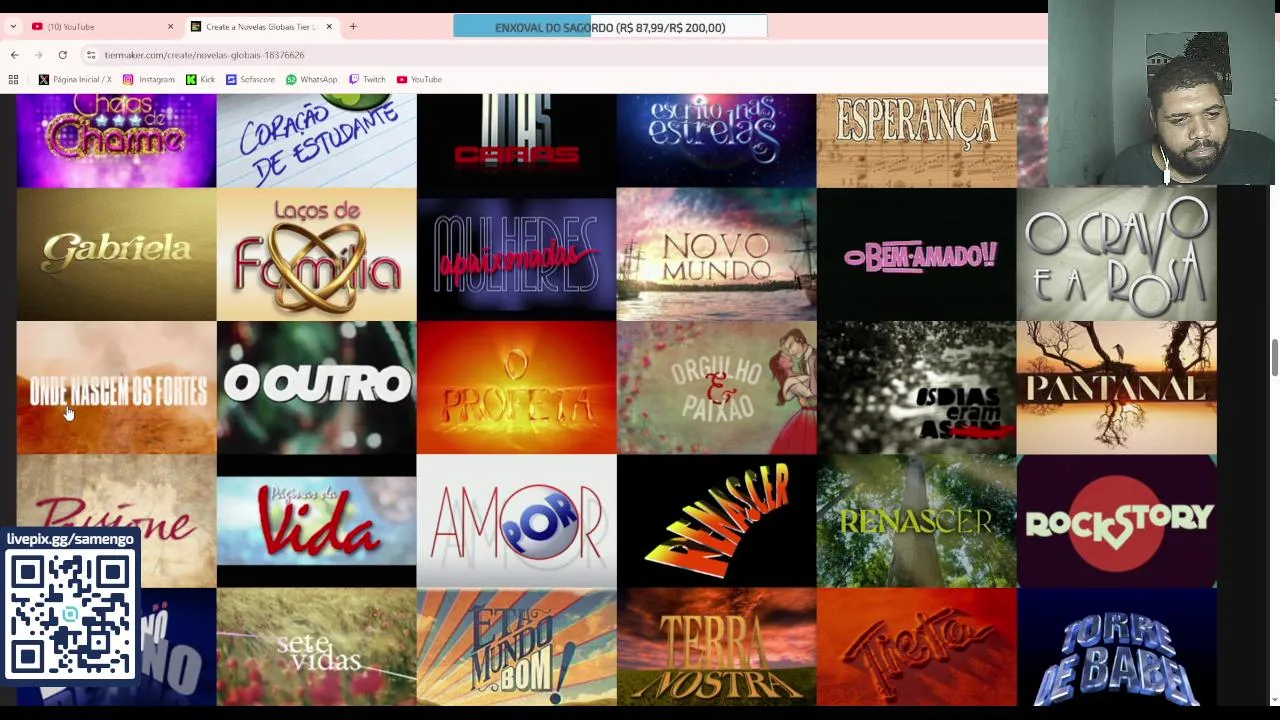Select the Gabriela thumbnail
The image size is (1280, 720).
[x=116, y=255]
